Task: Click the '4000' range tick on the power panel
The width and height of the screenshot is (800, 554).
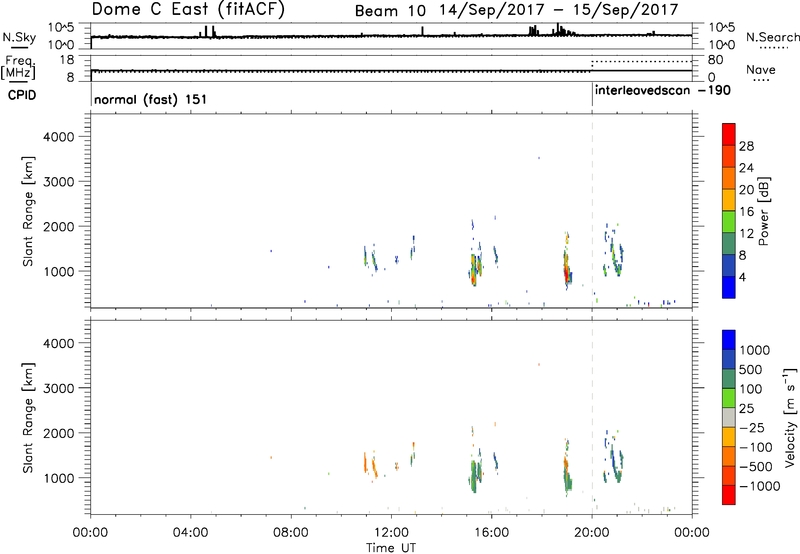Action: pos(59,137)
